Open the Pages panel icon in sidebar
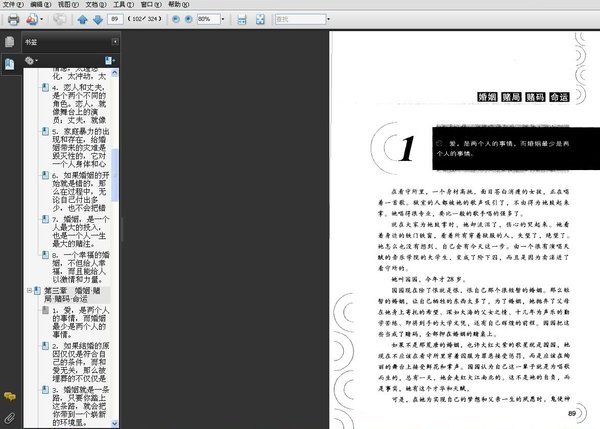The image size is (600, 429). pyautogui.click(x=10, y=42)
